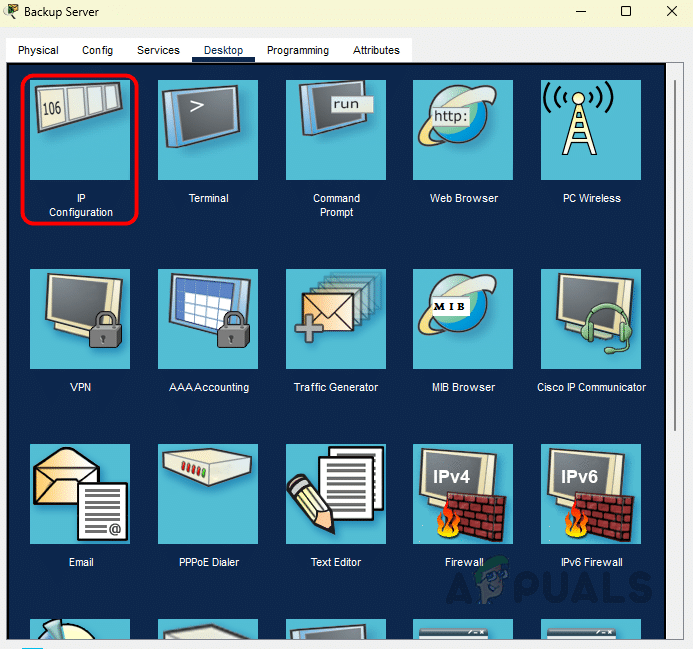Open the Email app

pos(80,494)
